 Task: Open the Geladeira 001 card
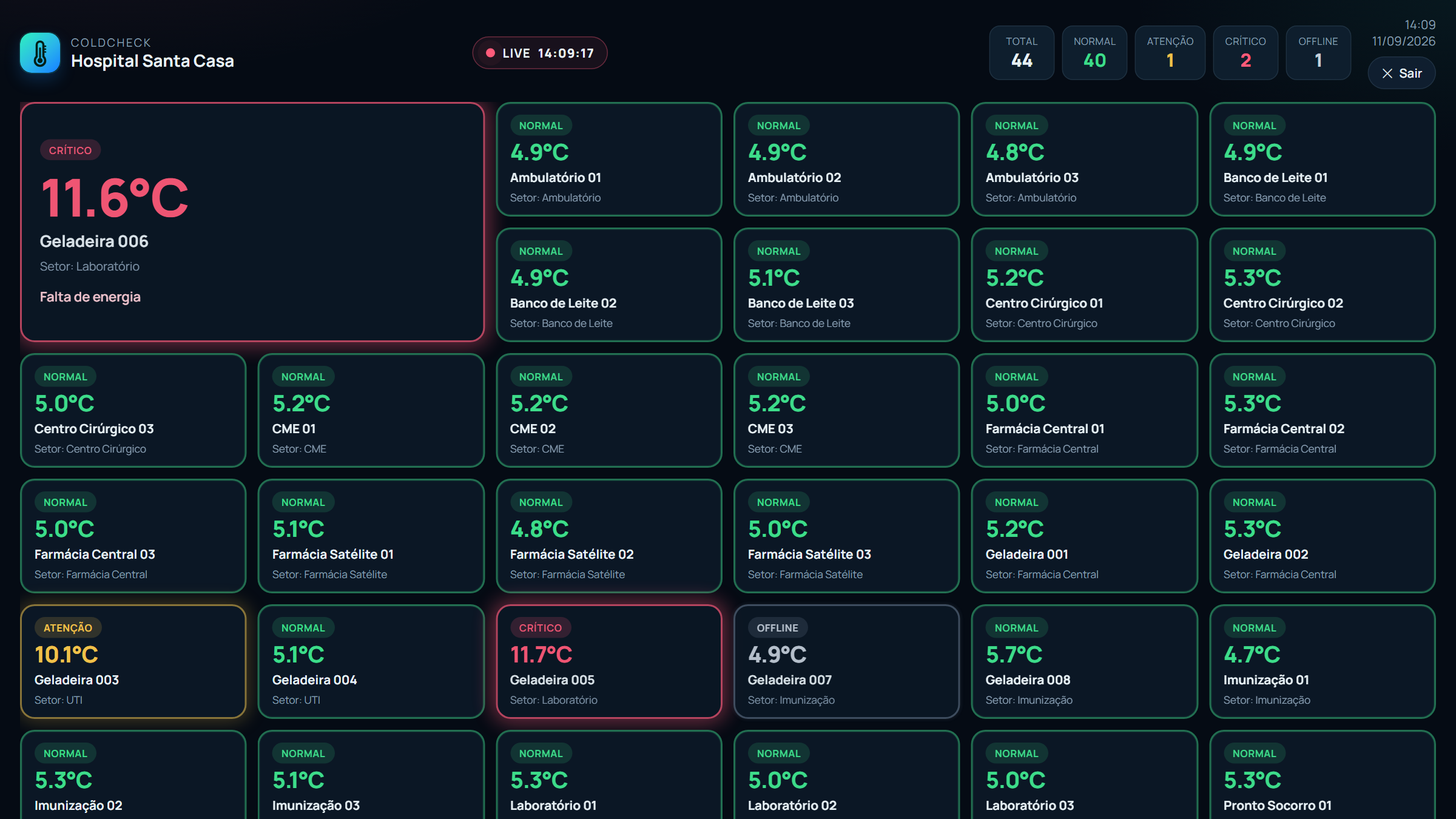click(x=1085, y=536)
